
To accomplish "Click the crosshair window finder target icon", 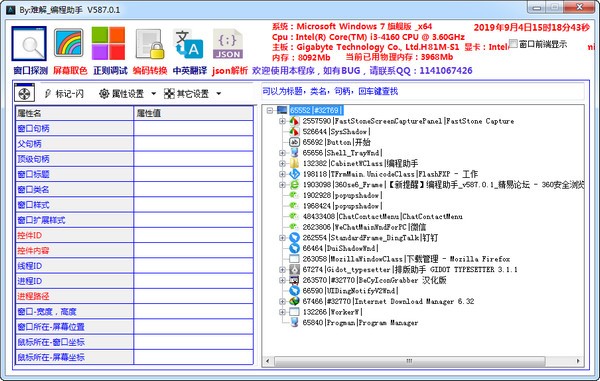I will coord(24,93).
